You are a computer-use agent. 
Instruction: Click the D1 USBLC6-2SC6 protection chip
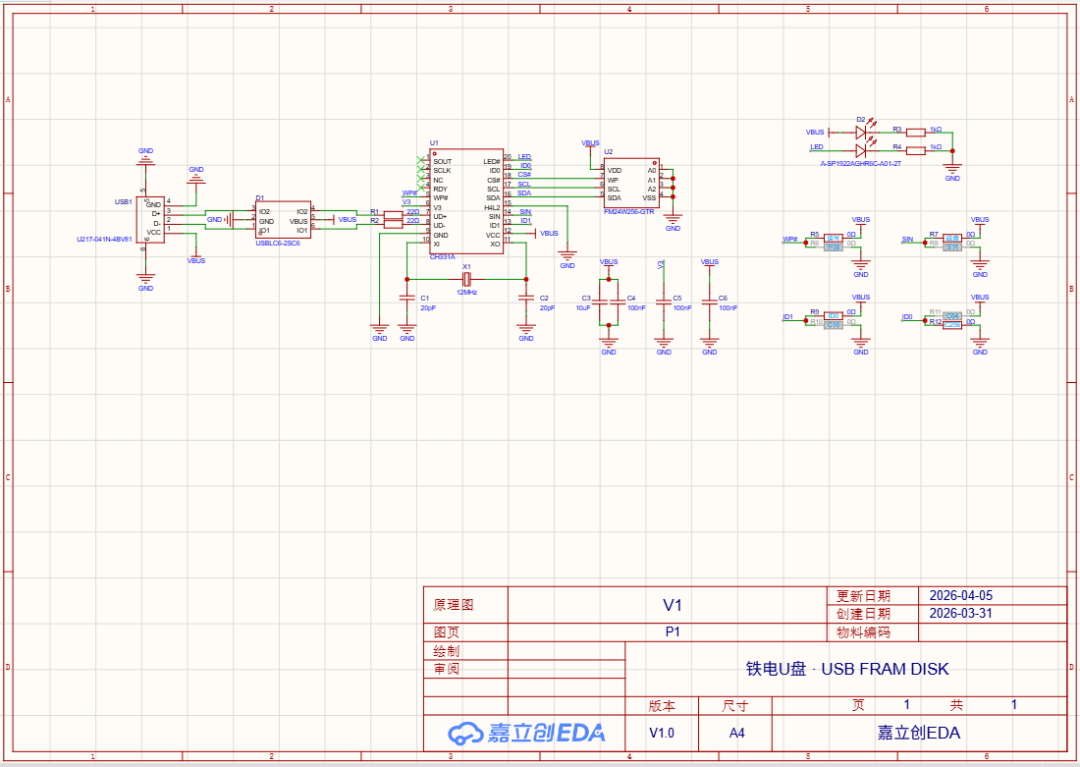click(x=283, y=221)
